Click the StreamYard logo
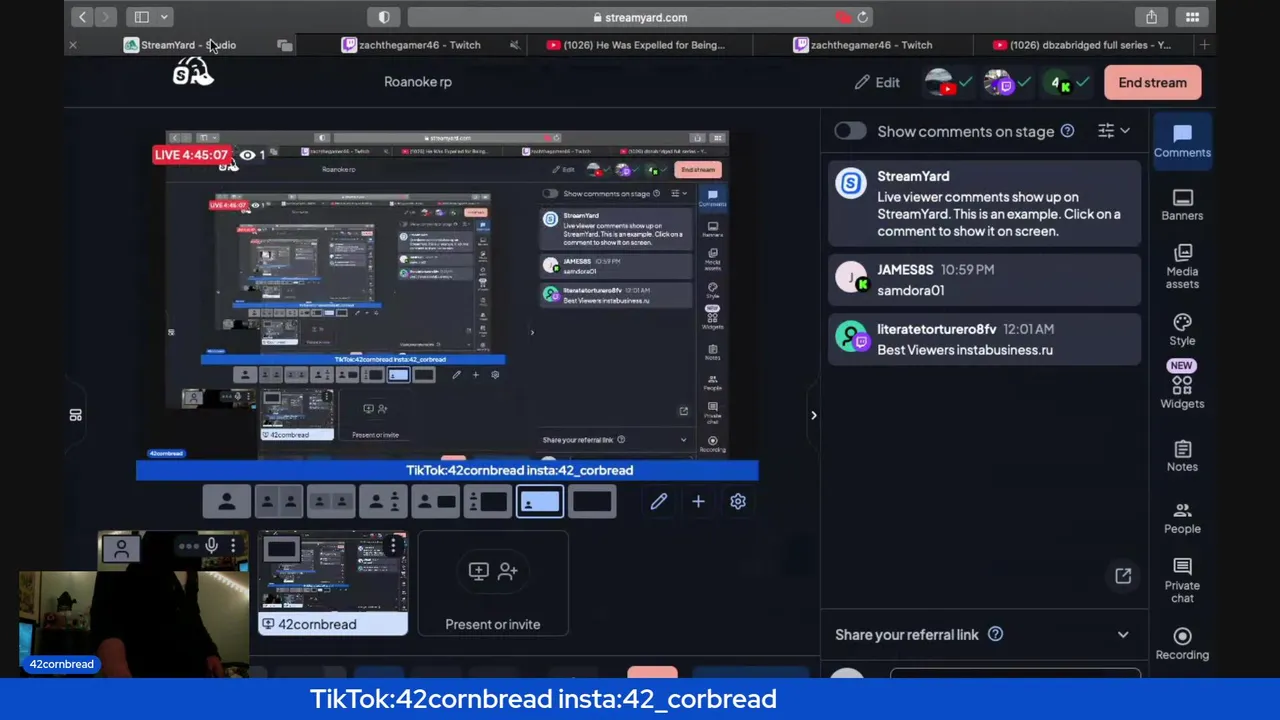1280x720 pixels. 193,74
